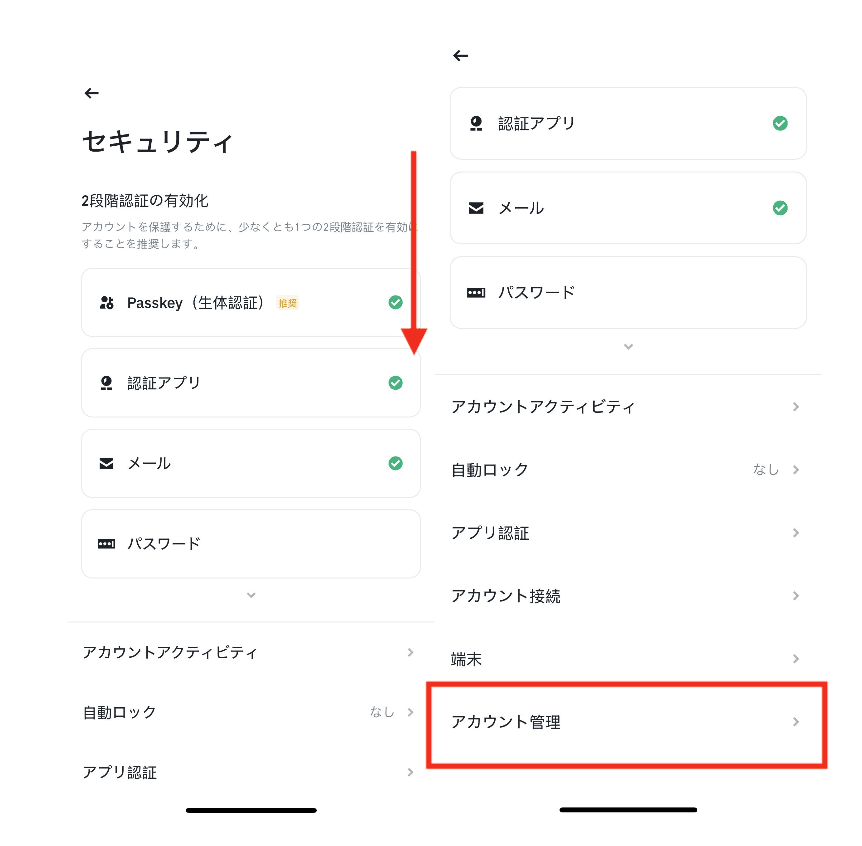Image resolution: width=862 pixels, height=846 pixels.
Task: Open アカウントアクティビティ on left screen
Action: [248, 653]
